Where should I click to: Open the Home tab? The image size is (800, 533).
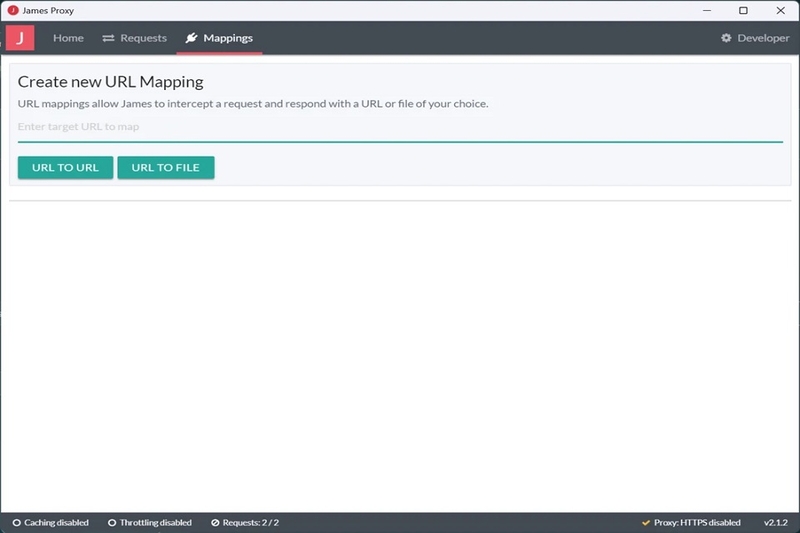pyautogui.click(x=68, y=38)
